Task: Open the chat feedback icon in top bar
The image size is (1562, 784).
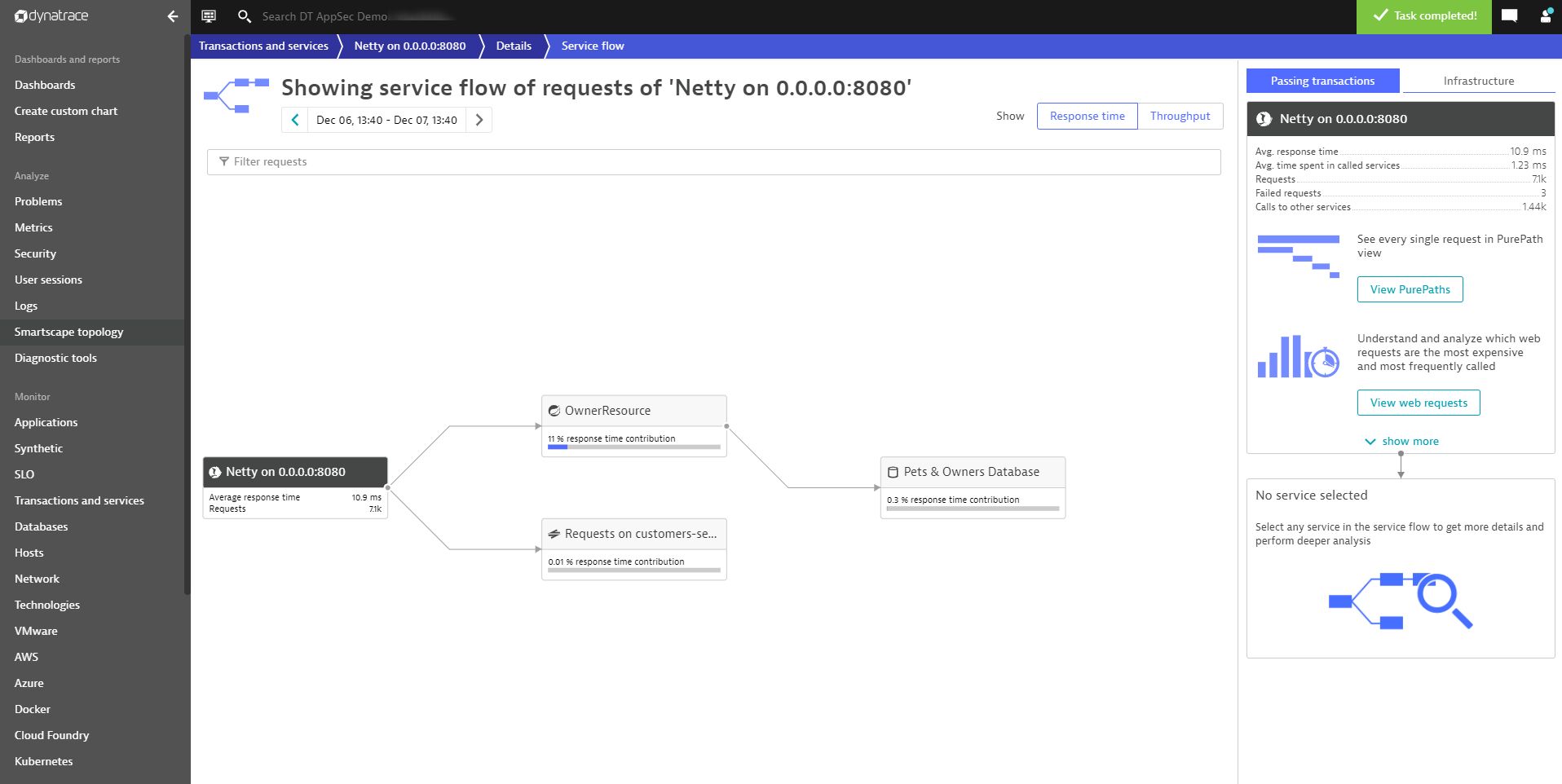Action: (x=1509, y=16)
